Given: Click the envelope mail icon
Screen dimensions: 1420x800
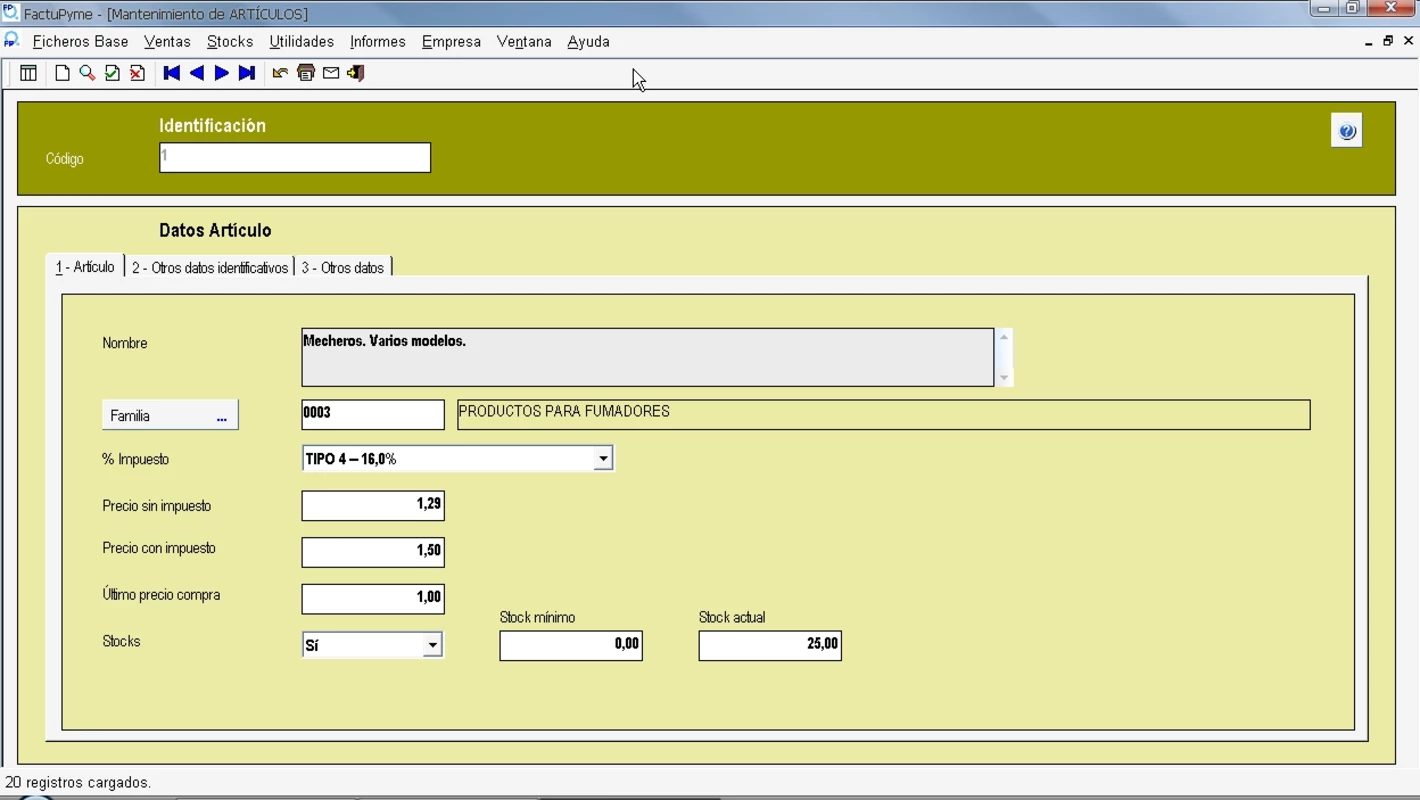Looking at the screenshot, I should (331, 73).
